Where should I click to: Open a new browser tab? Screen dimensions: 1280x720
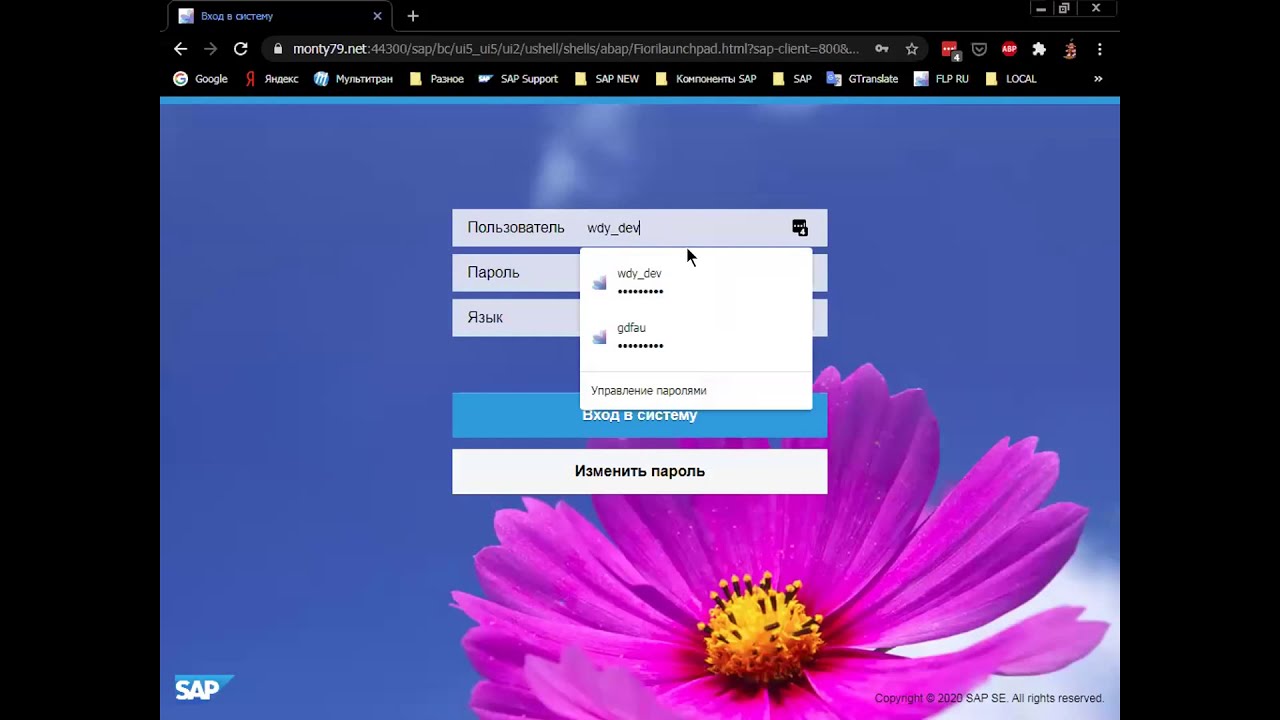[413, 16]
